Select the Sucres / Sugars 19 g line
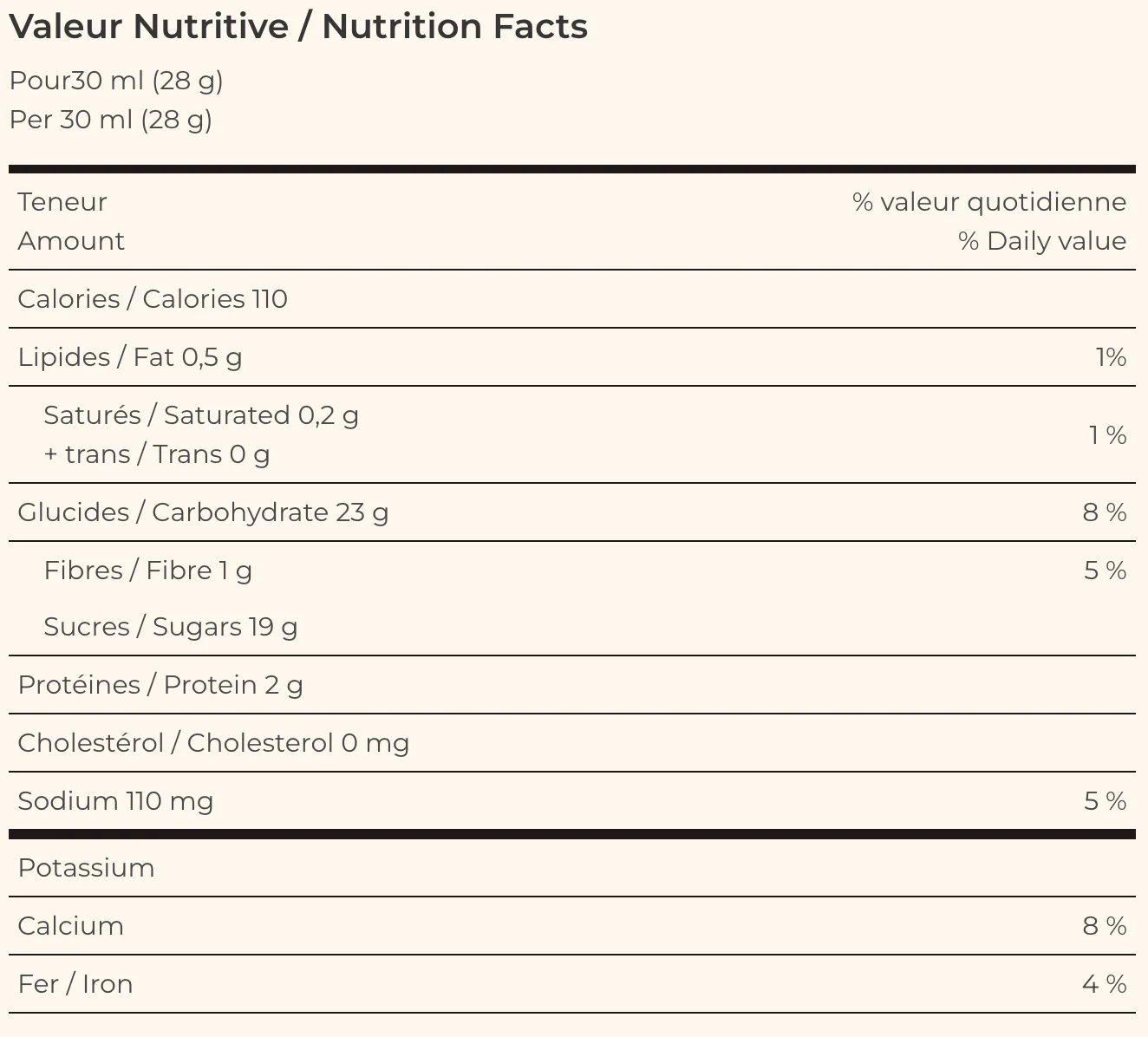 point(171,627)
